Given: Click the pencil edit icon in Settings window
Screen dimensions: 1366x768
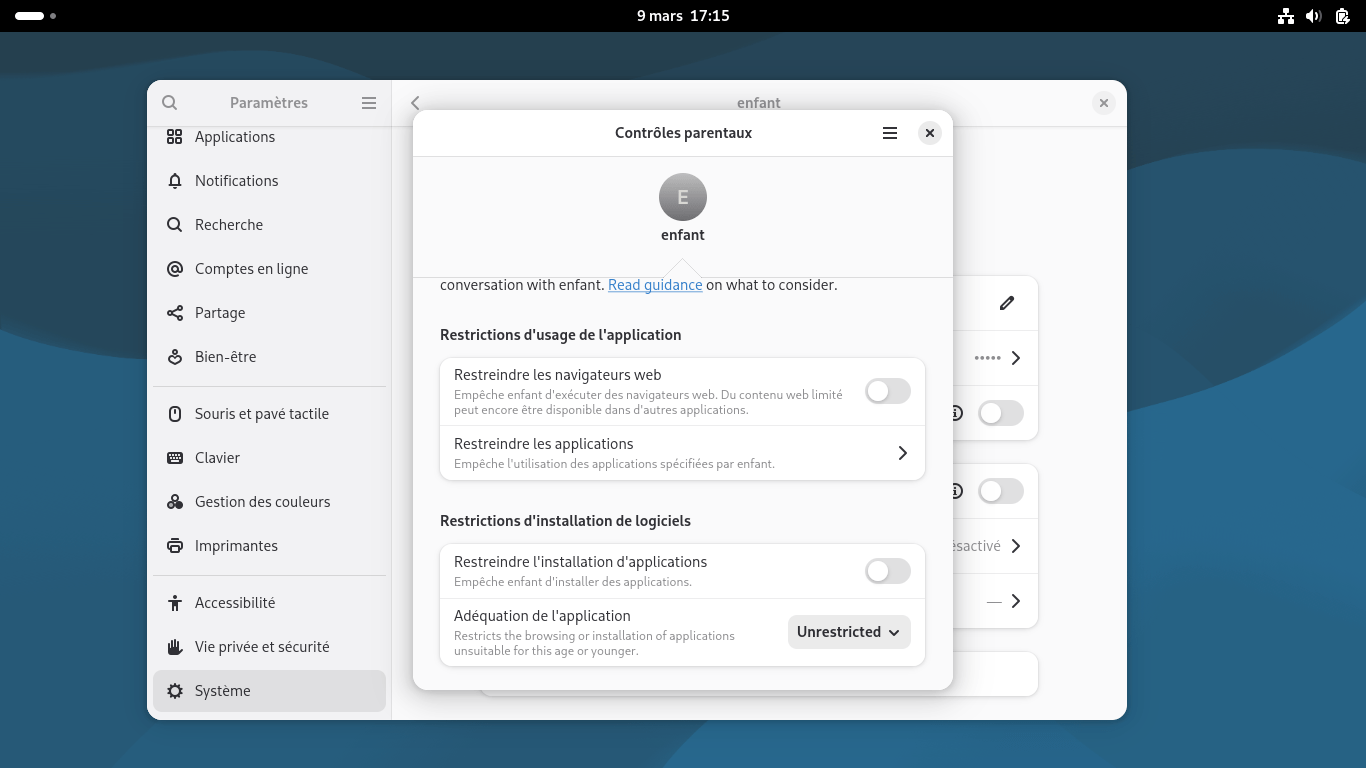Looking at the screenshot, I should point(1007,303).
